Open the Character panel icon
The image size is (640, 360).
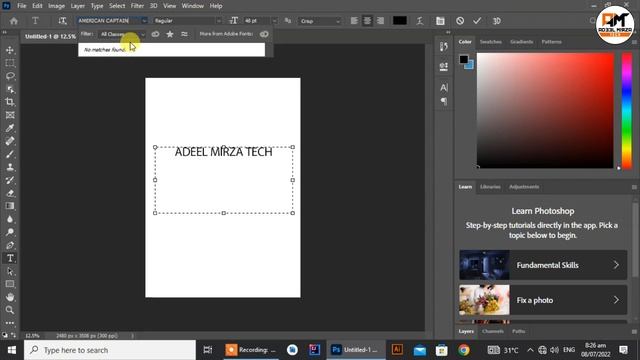point(444,87)
